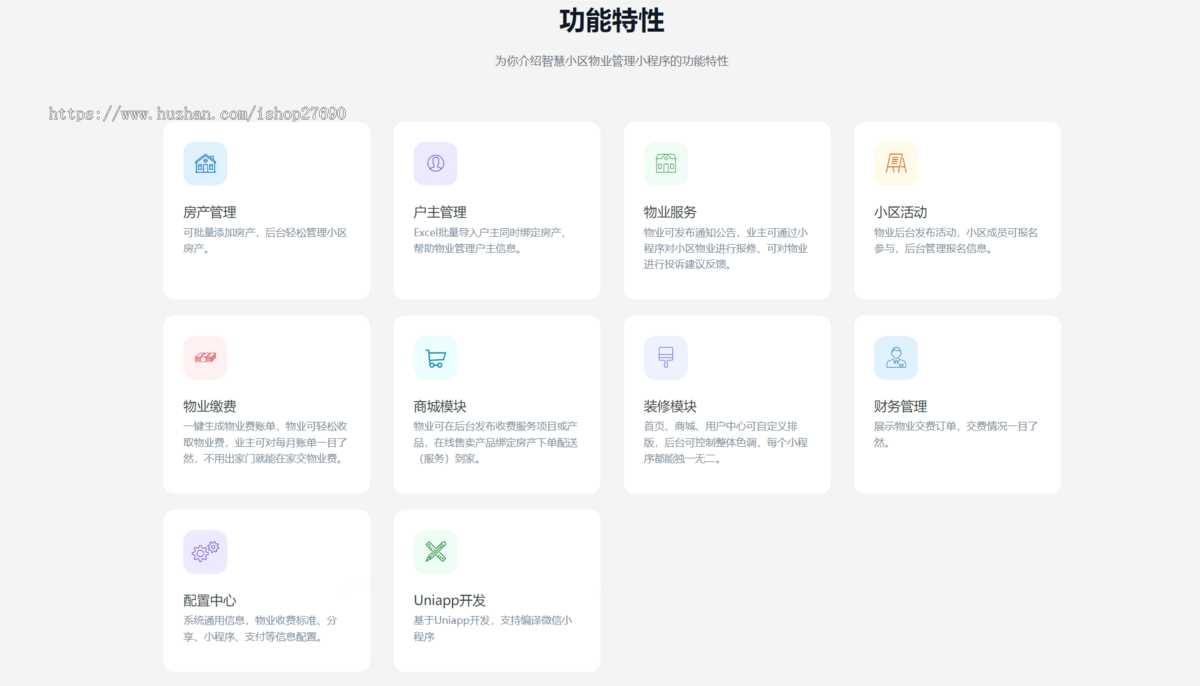This screenshot has width=1200, height=686.
Task: Click description starting 物业可在后台发布收费服务
Action: coord(495,442)
